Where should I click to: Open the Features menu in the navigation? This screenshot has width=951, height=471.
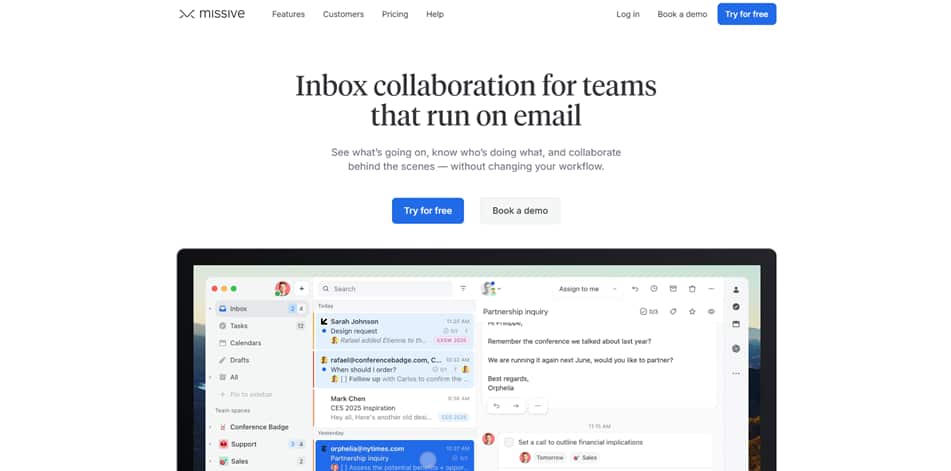(x=288, y=14)
